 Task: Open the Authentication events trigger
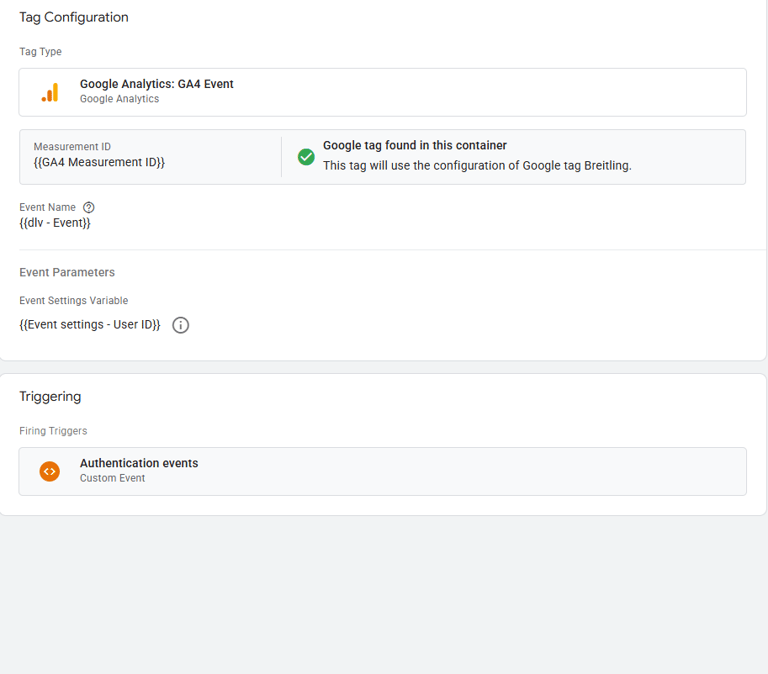tap(139, 463)
